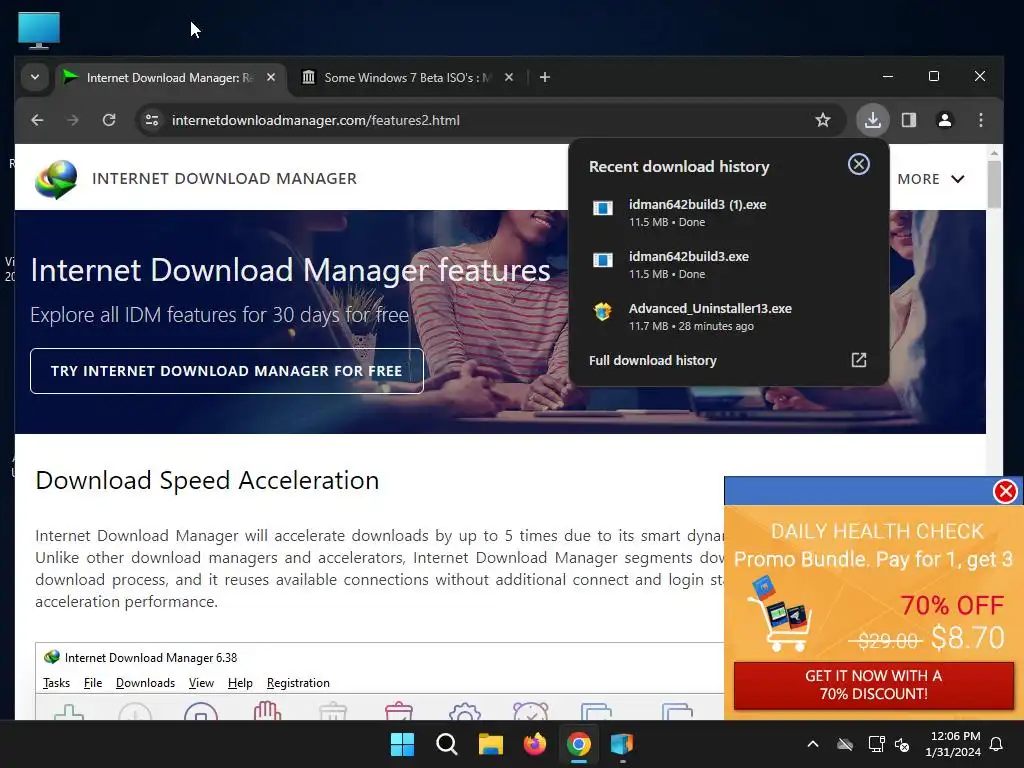The image size is (1024, 768).
Task: Open the tab search dropdown
Action: (x=35, y=77)
